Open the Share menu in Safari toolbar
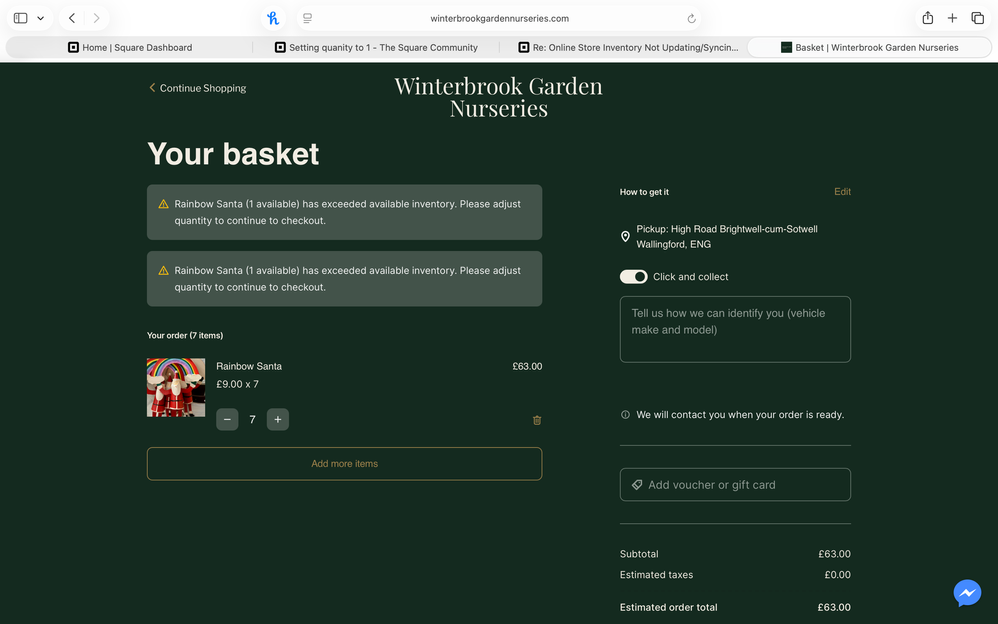 927,17
